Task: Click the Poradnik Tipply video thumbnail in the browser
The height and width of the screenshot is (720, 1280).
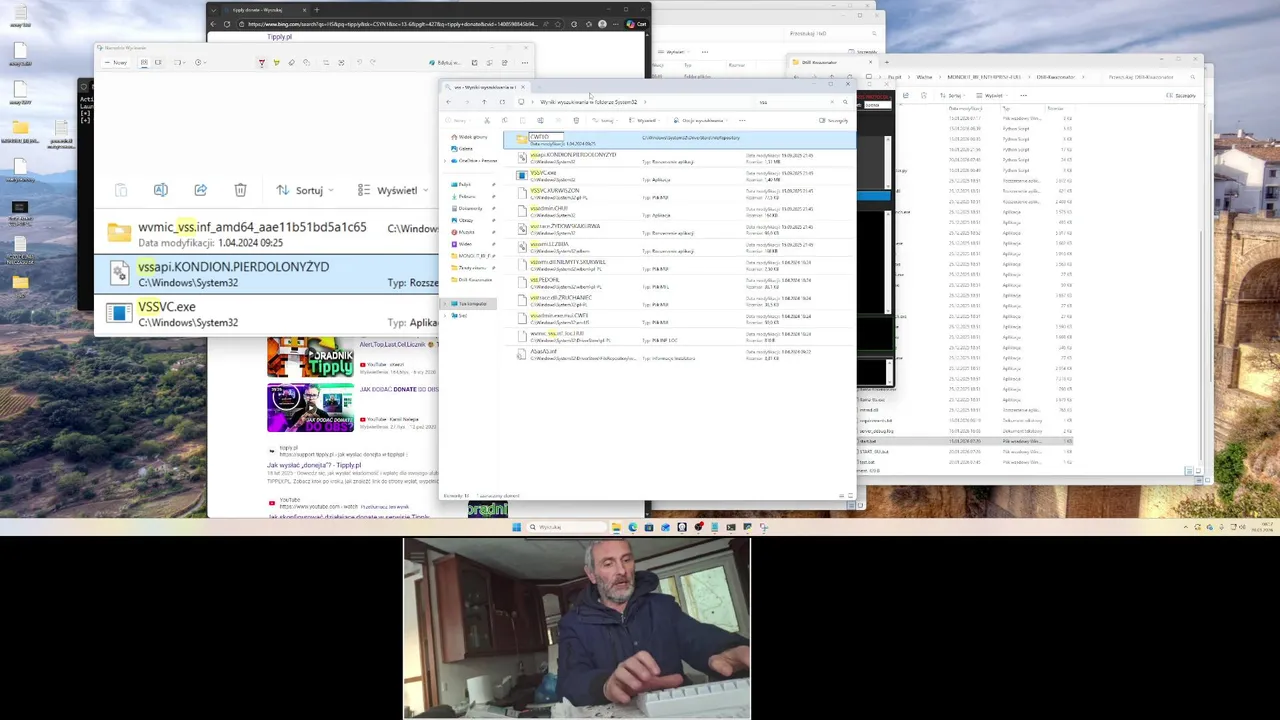Action: tap(310, 358)
